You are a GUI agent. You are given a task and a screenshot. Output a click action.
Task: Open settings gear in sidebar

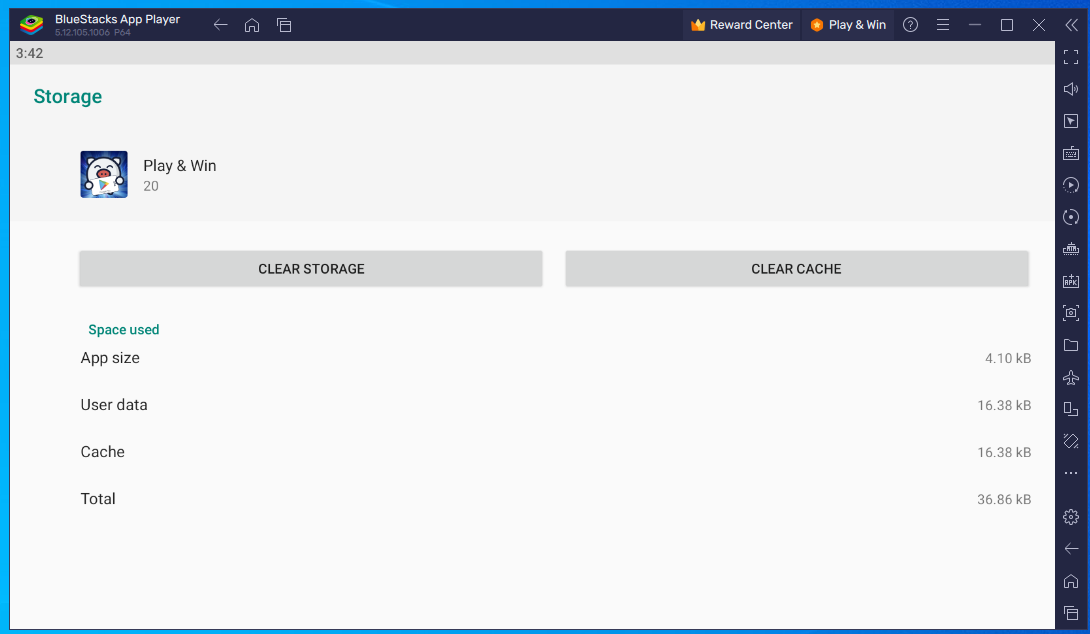(x=1071, y=517)
